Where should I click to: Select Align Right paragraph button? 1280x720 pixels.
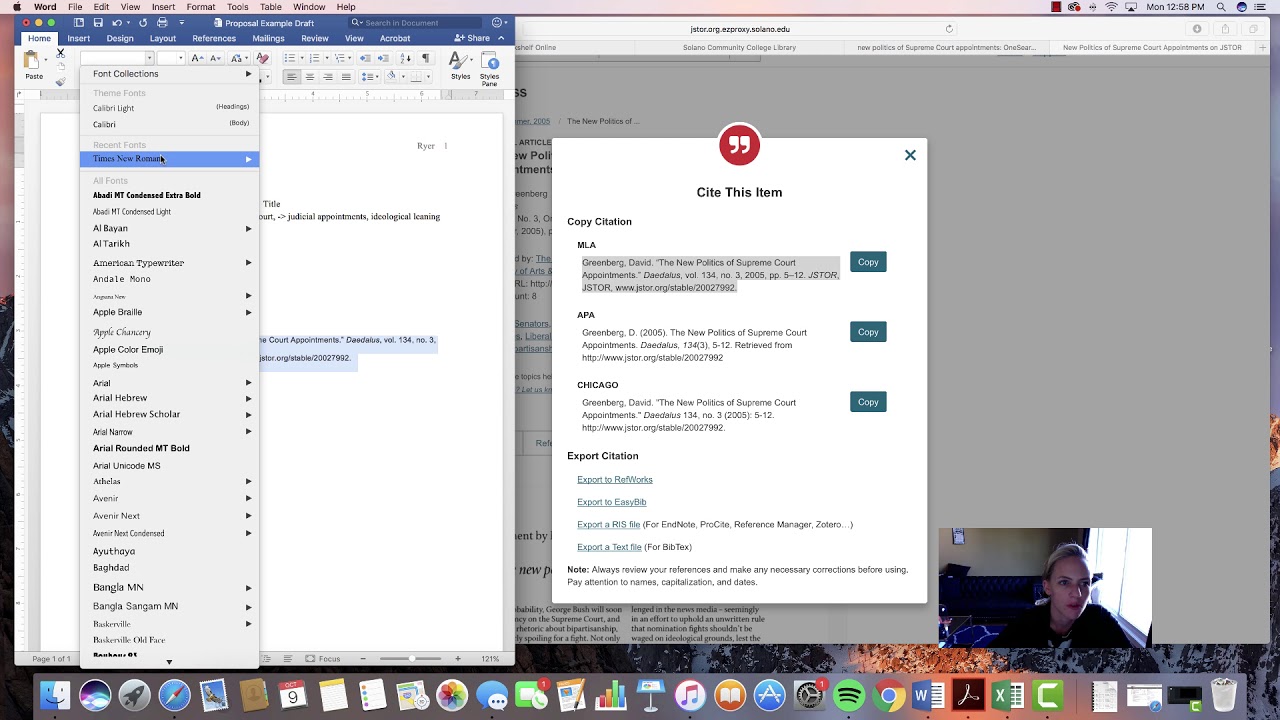tap(328, 77)
